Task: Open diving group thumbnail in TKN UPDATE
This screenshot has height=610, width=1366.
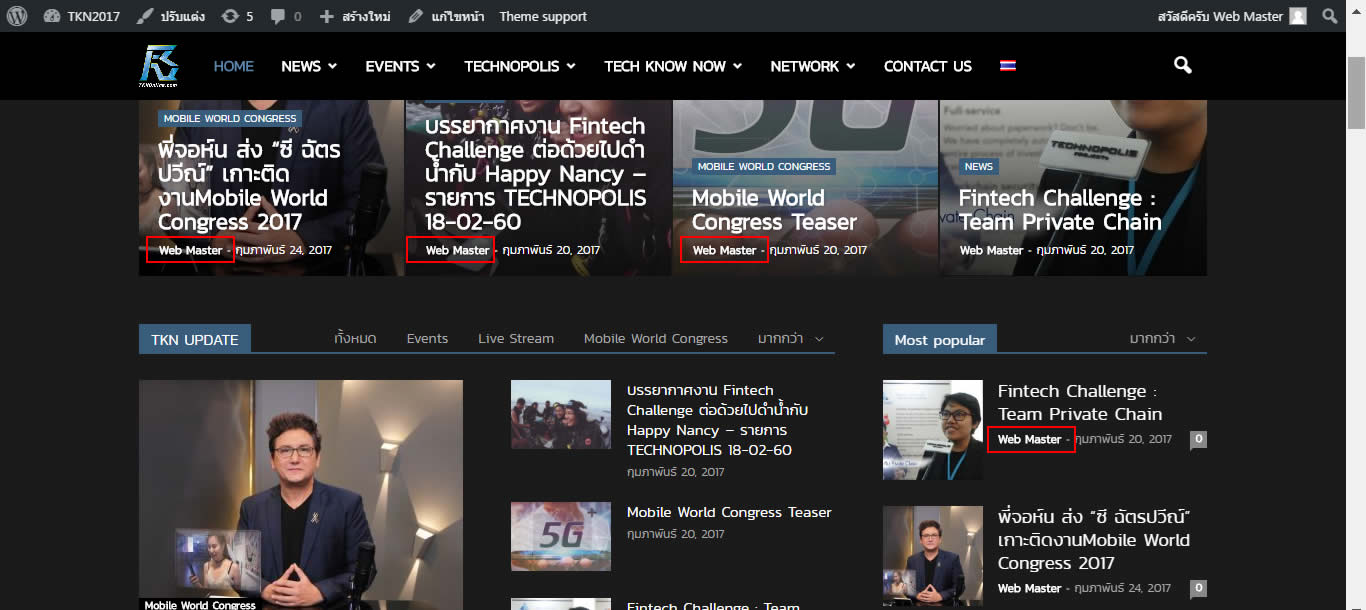Action: (x=561, y=414)
